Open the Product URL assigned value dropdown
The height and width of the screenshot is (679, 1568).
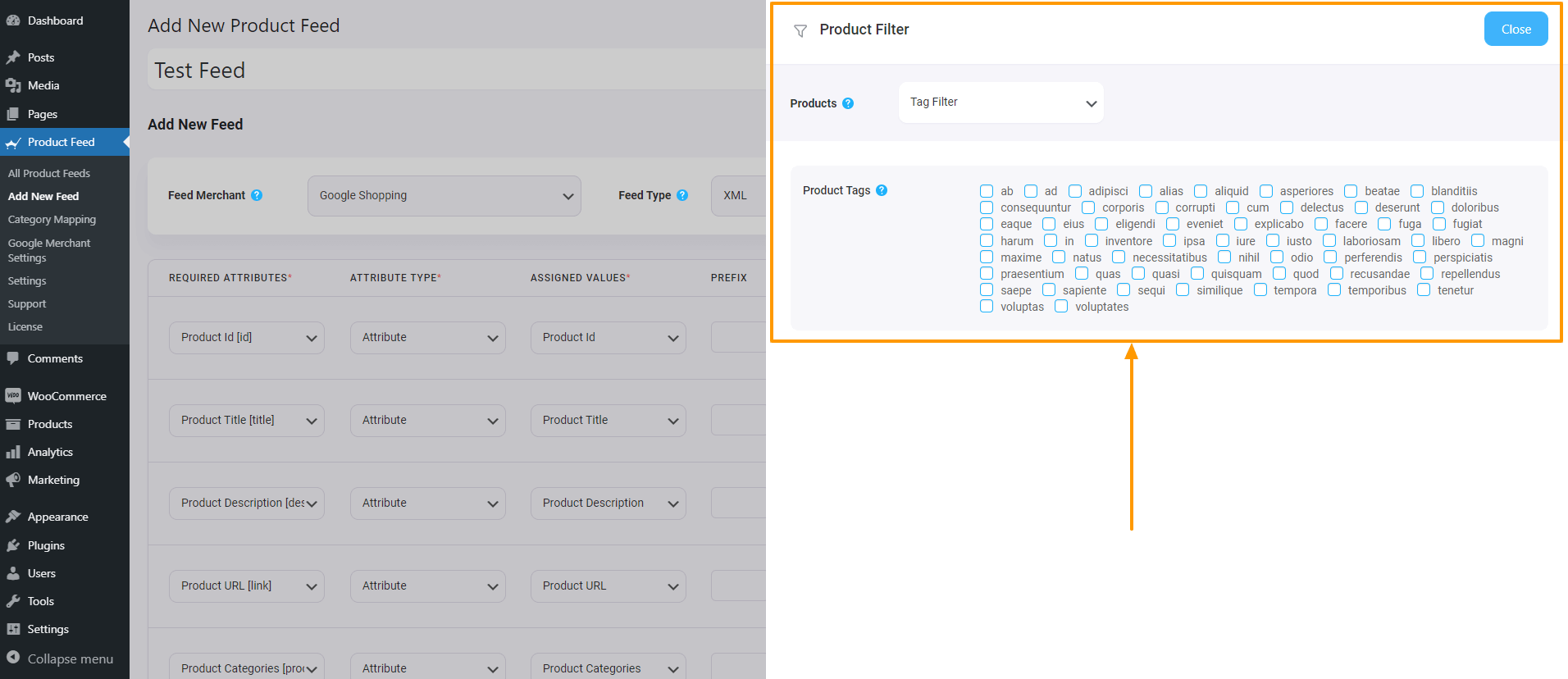608,586
